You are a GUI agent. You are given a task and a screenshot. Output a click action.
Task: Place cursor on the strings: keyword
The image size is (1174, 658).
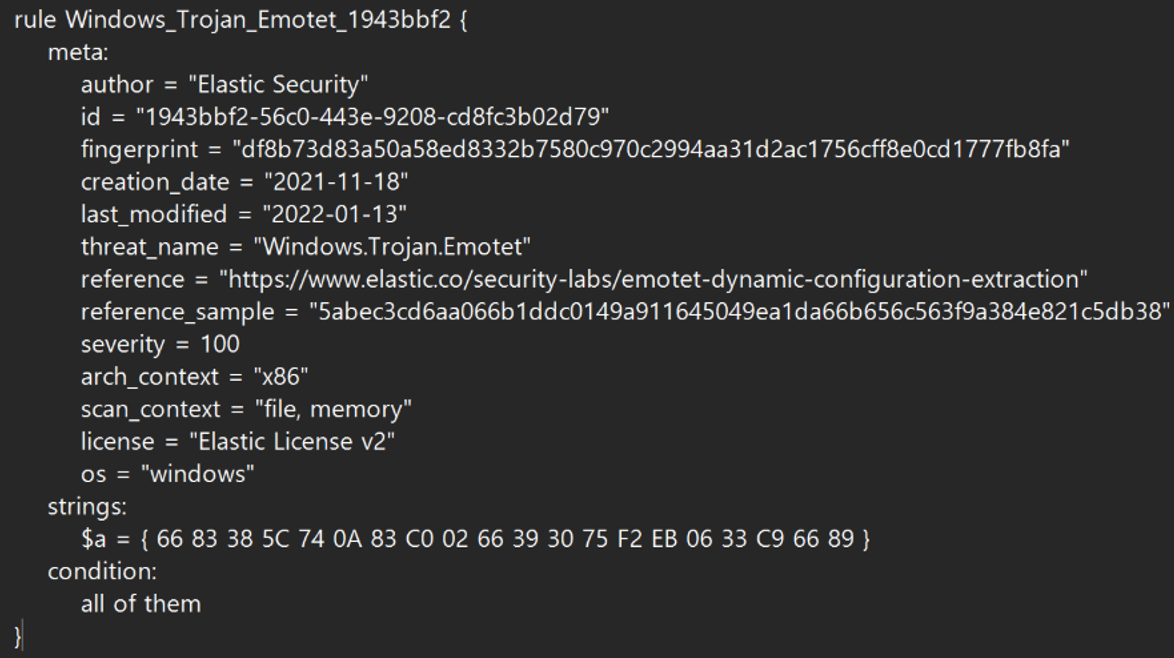[x=85, y=506]
